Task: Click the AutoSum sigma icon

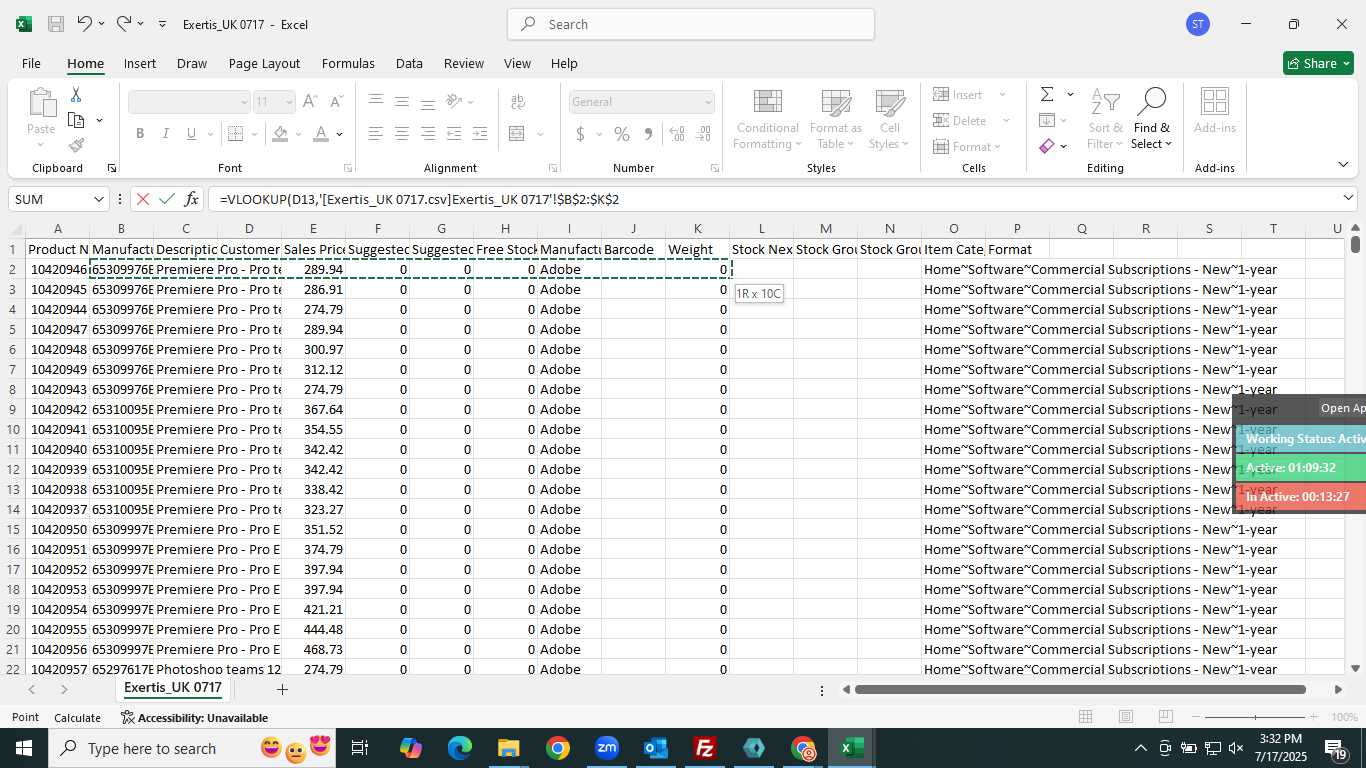Action: pos(1047,94)
